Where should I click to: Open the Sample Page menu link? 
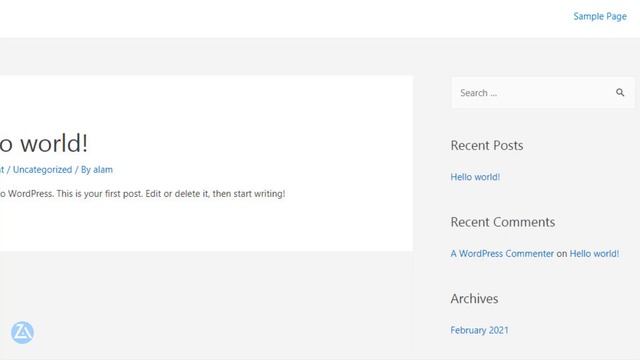[600, 16]
